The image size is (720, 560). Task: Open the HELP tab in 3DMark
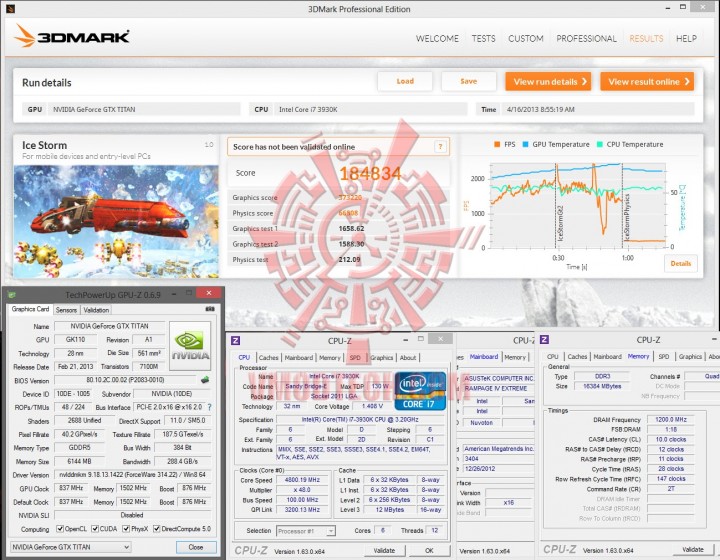(x=686, y=39)
